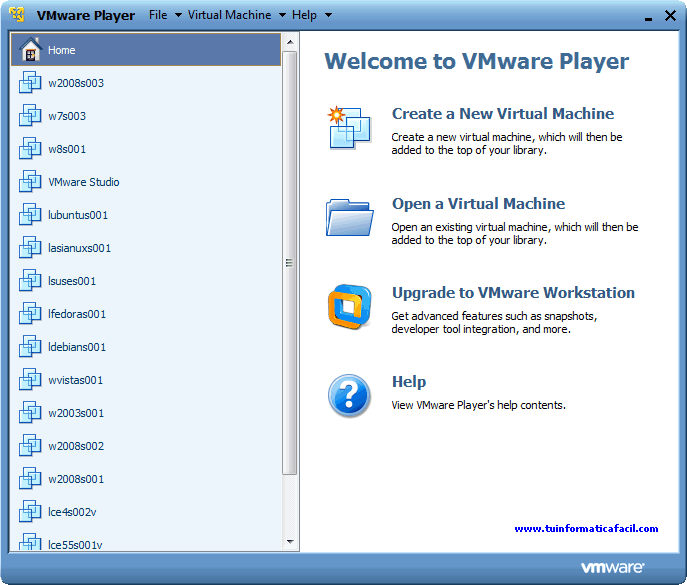Select the VMware Studio virtual machine
Image resolution: width=687 pixels, height=585 pixels.
145,182
